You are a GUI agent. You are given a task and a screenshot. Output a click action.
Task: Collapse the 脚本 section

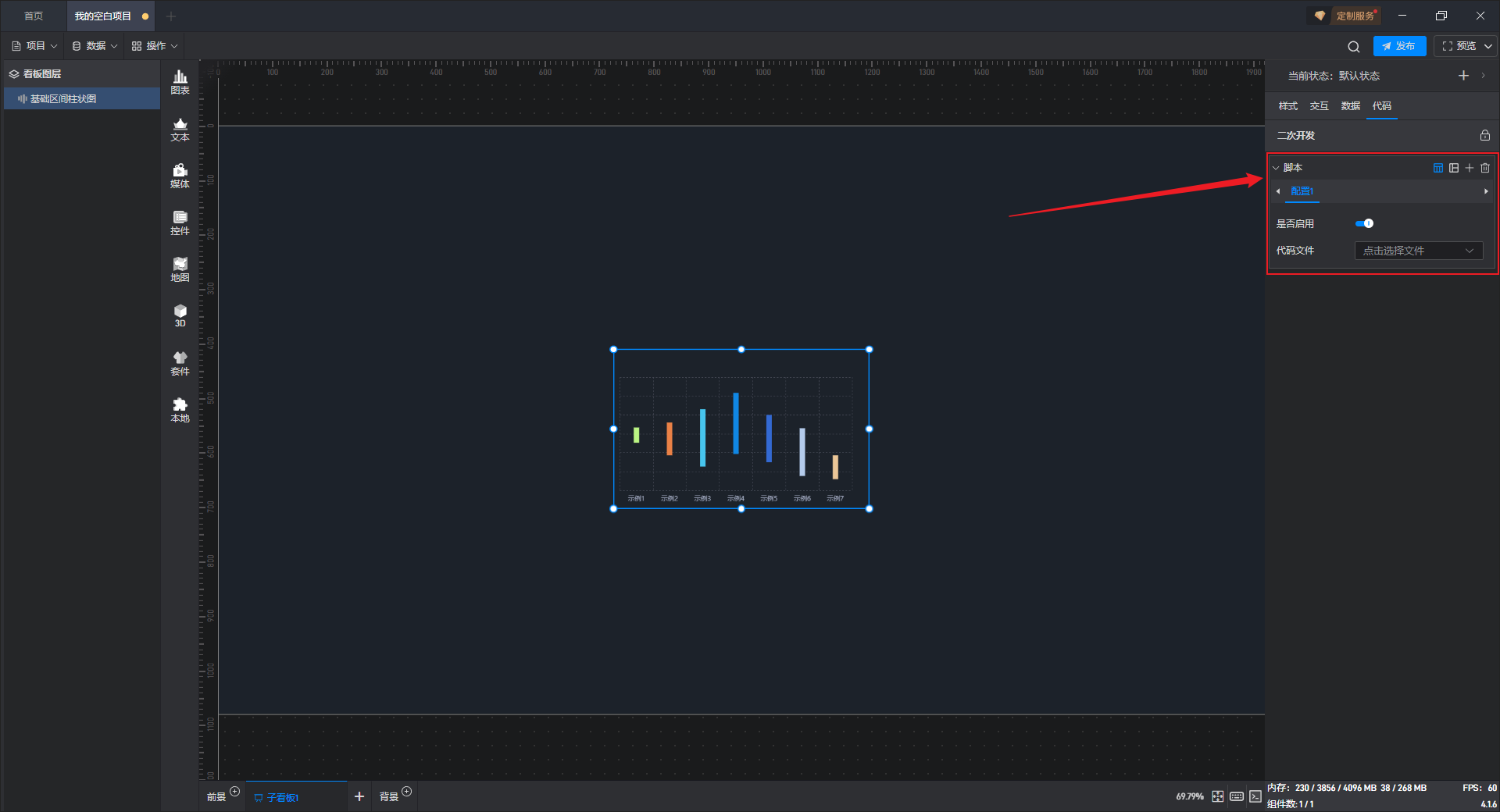point(1276,168)
